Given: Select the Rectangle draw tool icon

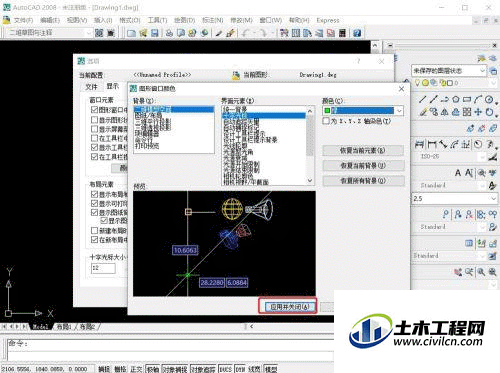Looking at the screenshot, I should click(467, 99).
